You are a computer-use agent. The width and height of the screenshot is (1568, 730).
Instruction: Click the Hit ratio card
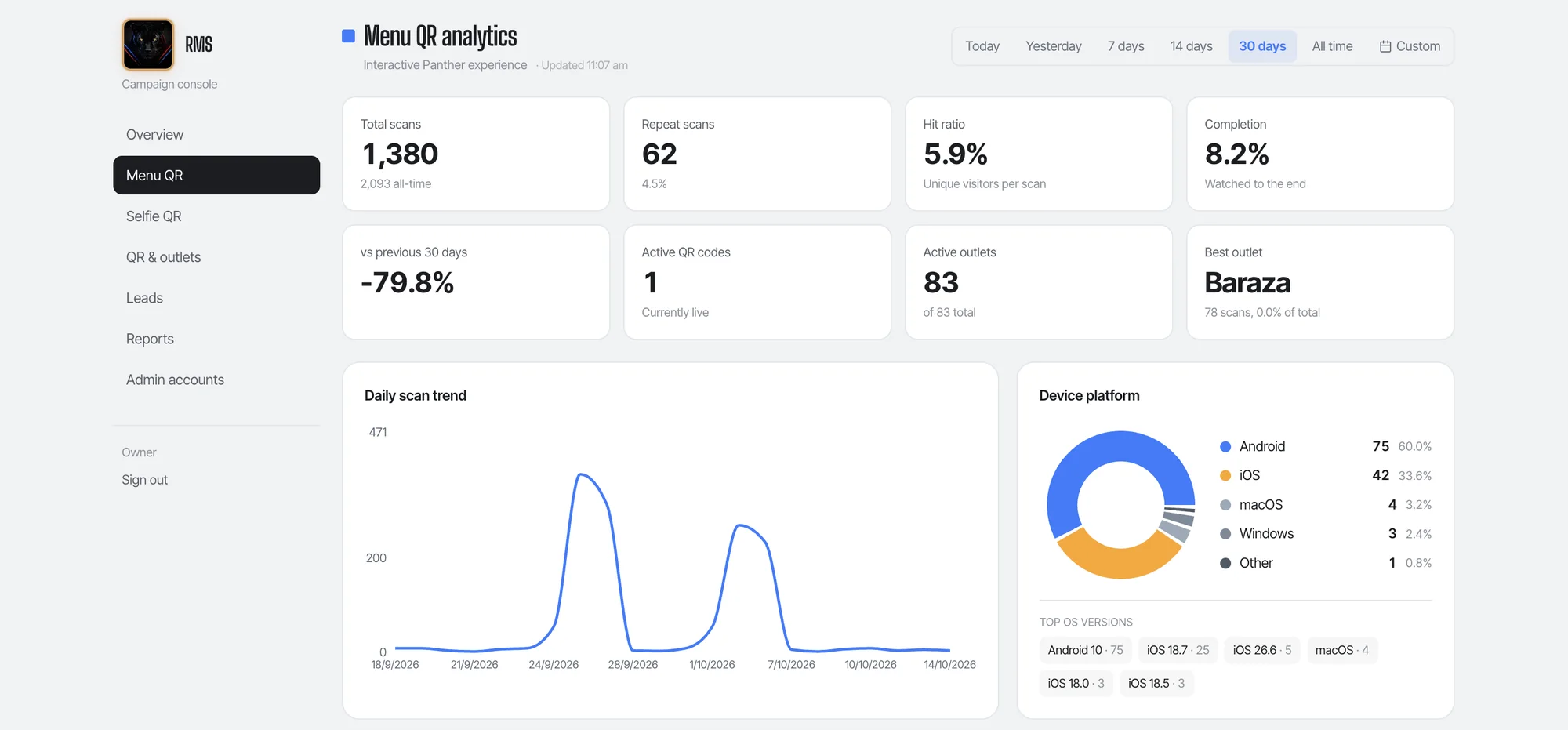point(1039,154)
